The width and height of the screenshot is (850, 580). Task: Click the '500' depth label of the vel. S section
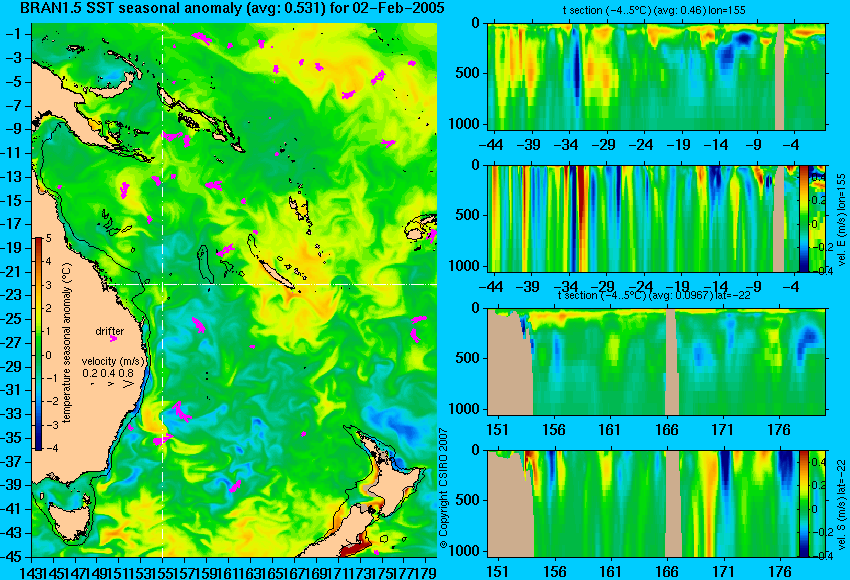pos(468,500)
